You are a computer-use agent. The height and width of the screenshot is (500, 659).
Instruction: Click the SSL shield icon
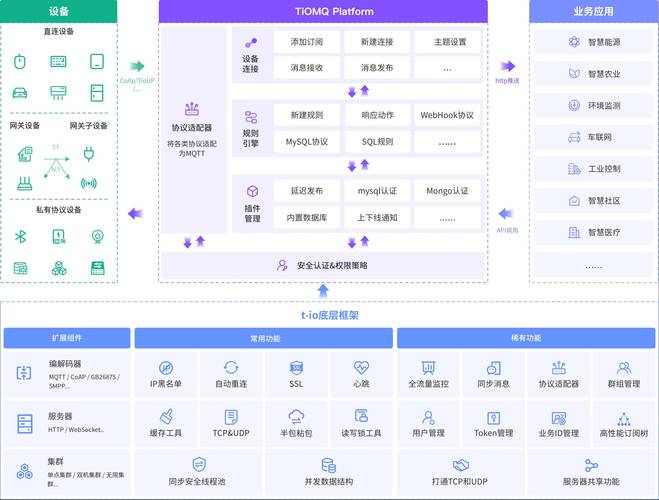click(x=296, y=368)
